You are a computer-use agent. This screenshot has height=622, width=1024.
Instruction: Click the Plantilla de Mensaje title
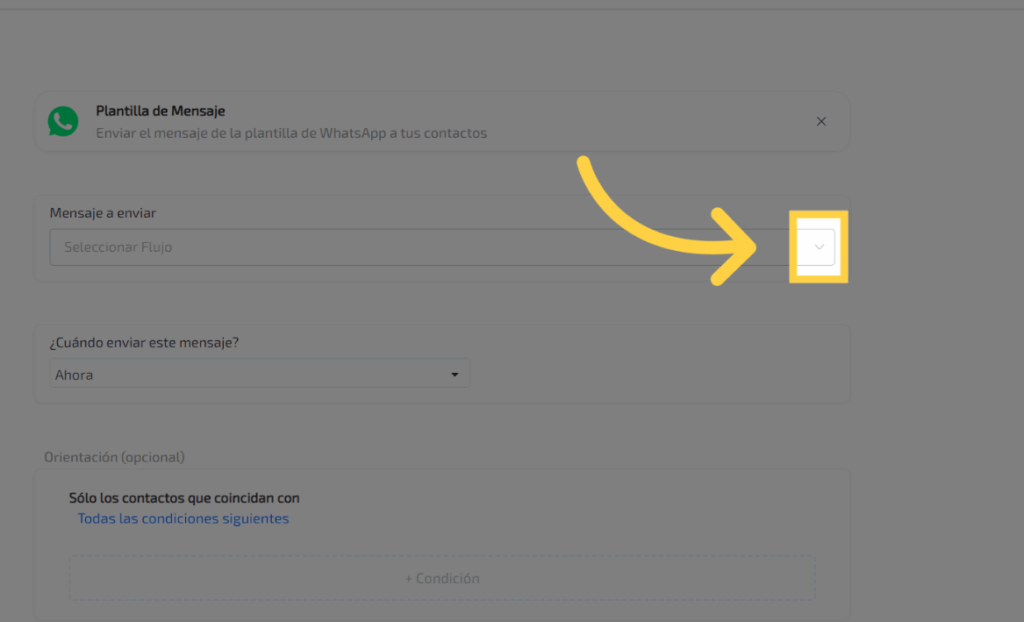tap(160, 111)
